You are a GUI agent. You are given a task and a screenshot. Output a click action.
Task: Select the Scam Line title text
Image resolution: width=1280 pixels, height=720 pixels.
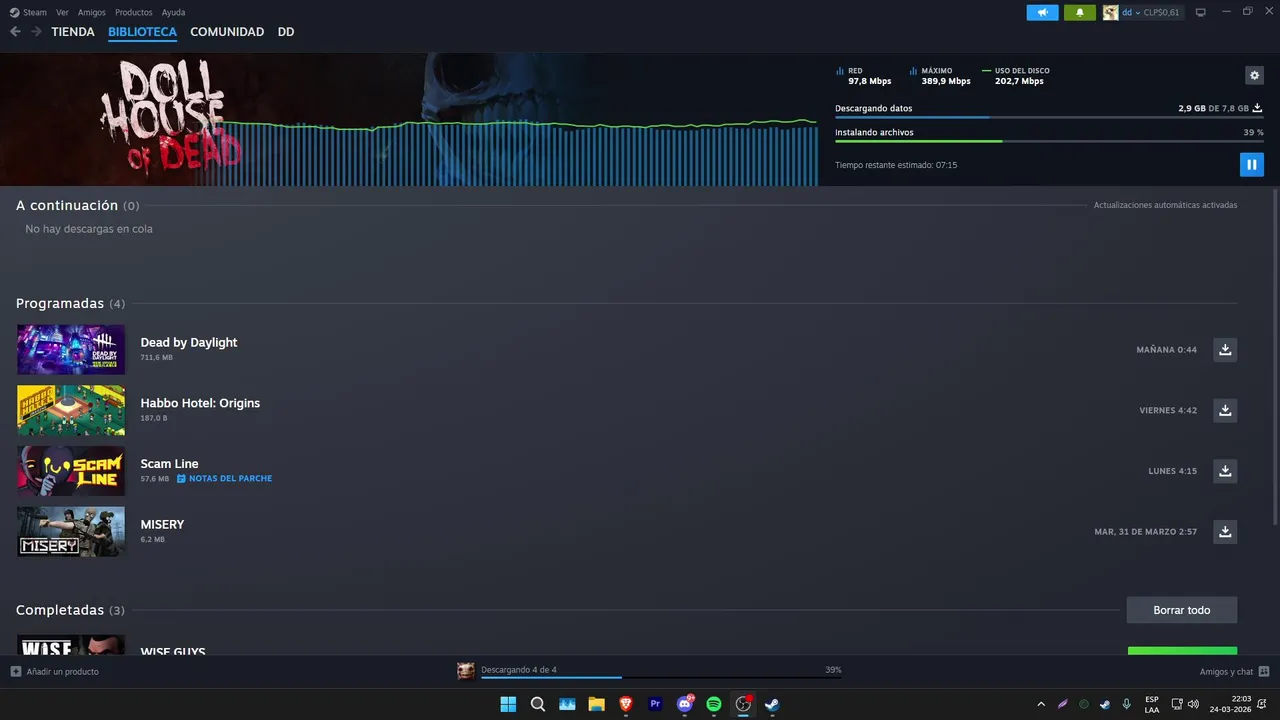[169, 464]
